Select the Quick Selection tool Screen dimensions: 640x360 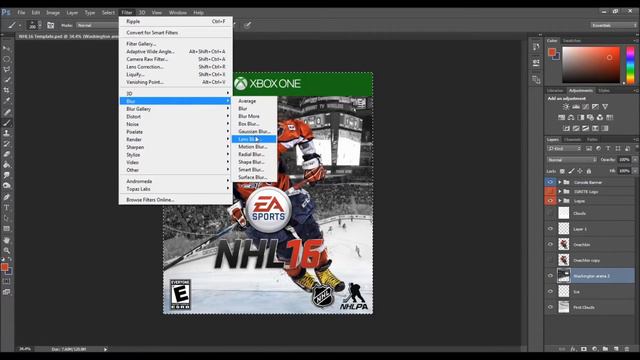7,80
